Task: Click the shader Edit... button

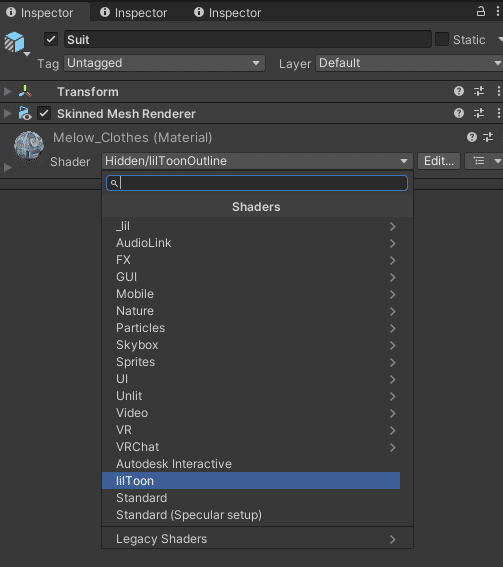Action: point(439,161)
